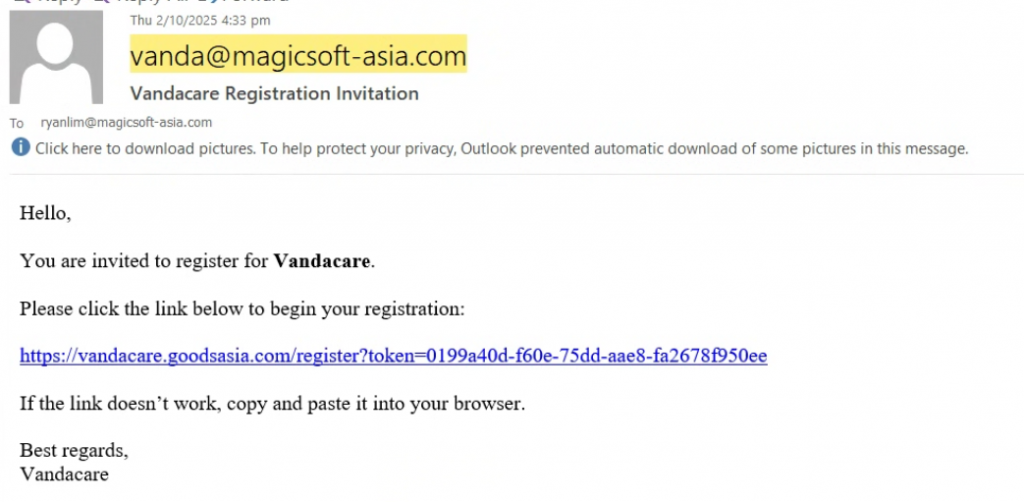
Task: Select sender address vanda@magicsoft-asia.com
Action: pos(298,56)
